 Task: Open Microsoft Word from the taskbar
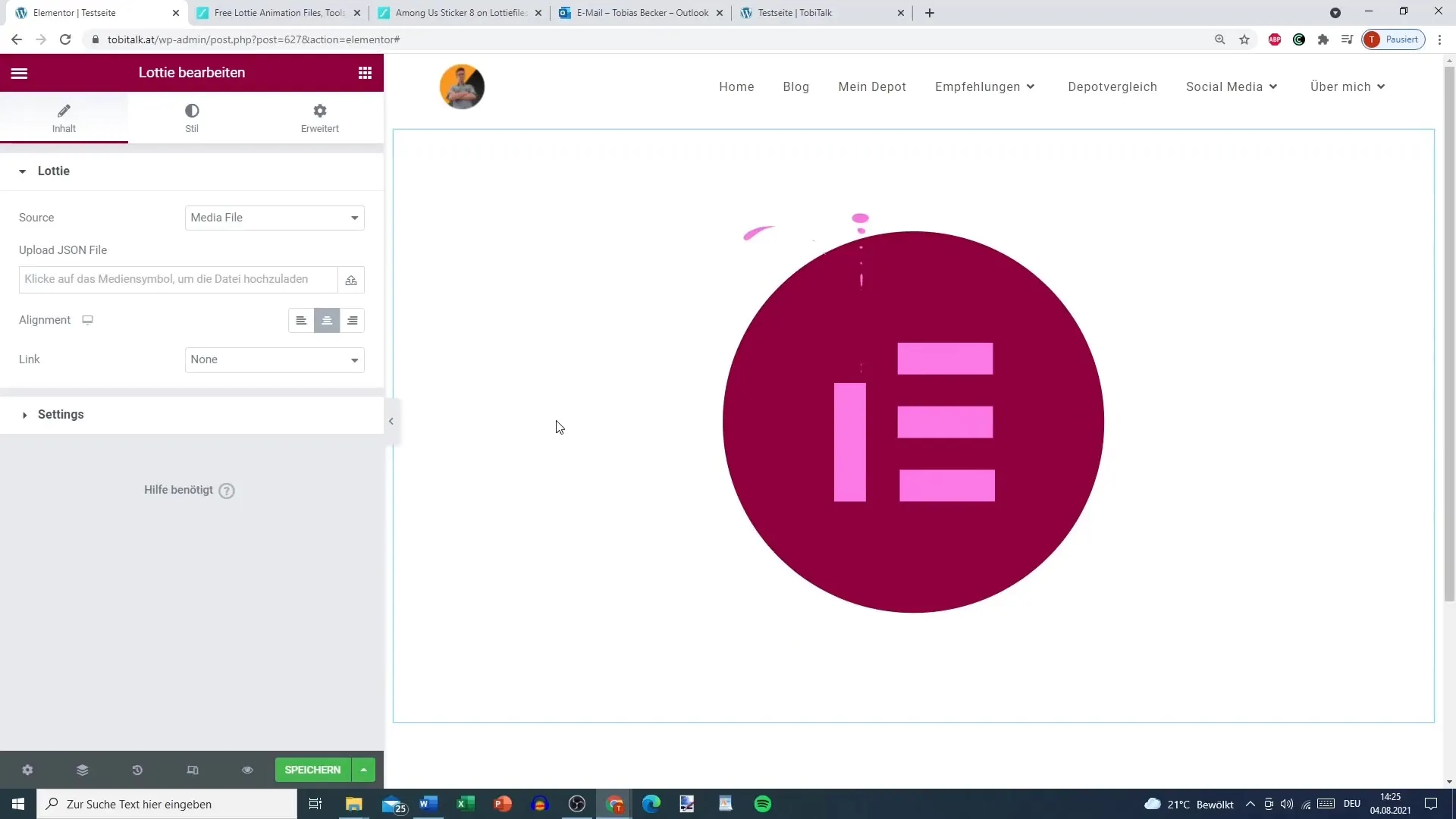428,804
